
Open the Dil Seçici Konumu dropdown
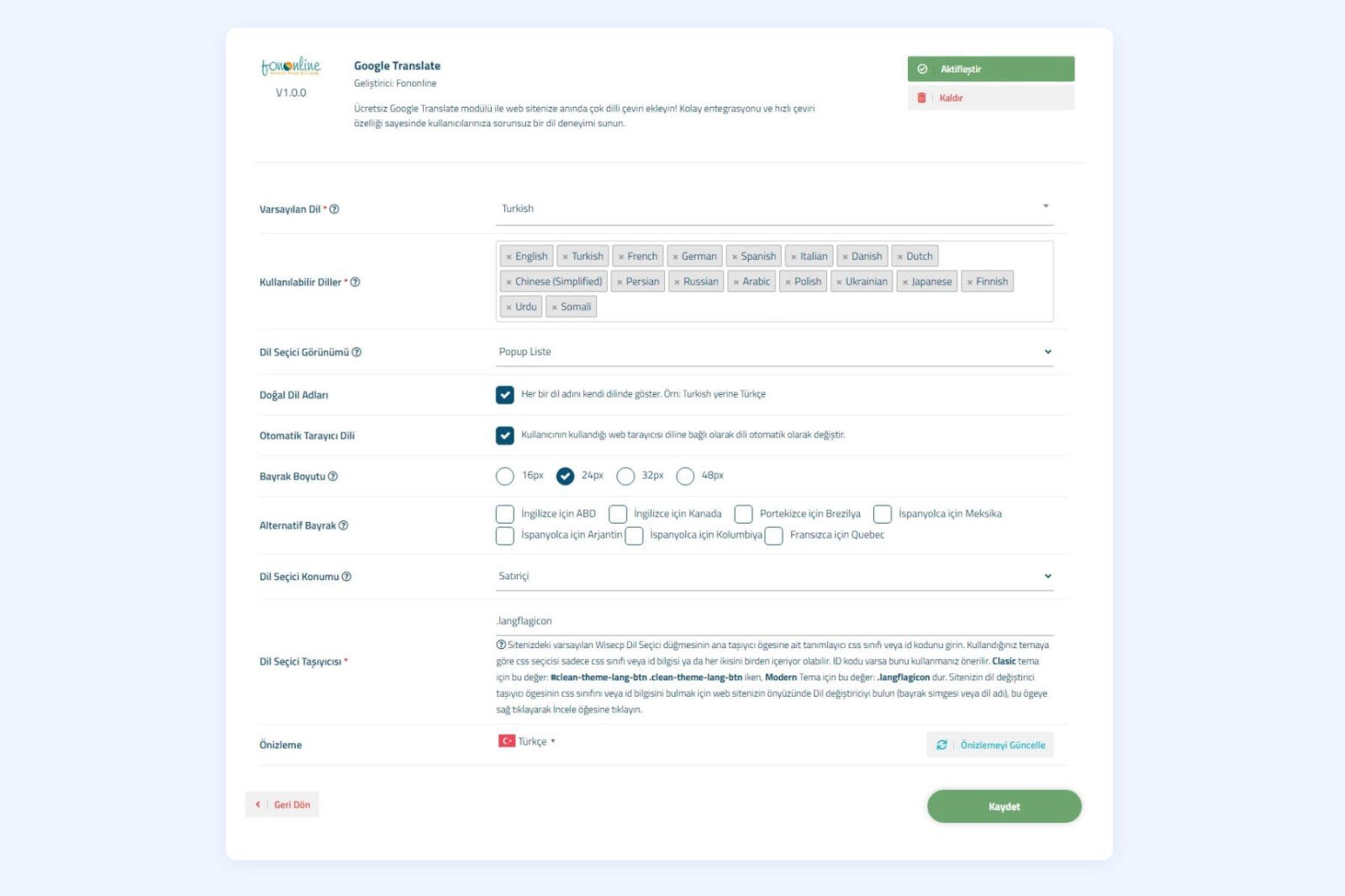tap(774, 577)
